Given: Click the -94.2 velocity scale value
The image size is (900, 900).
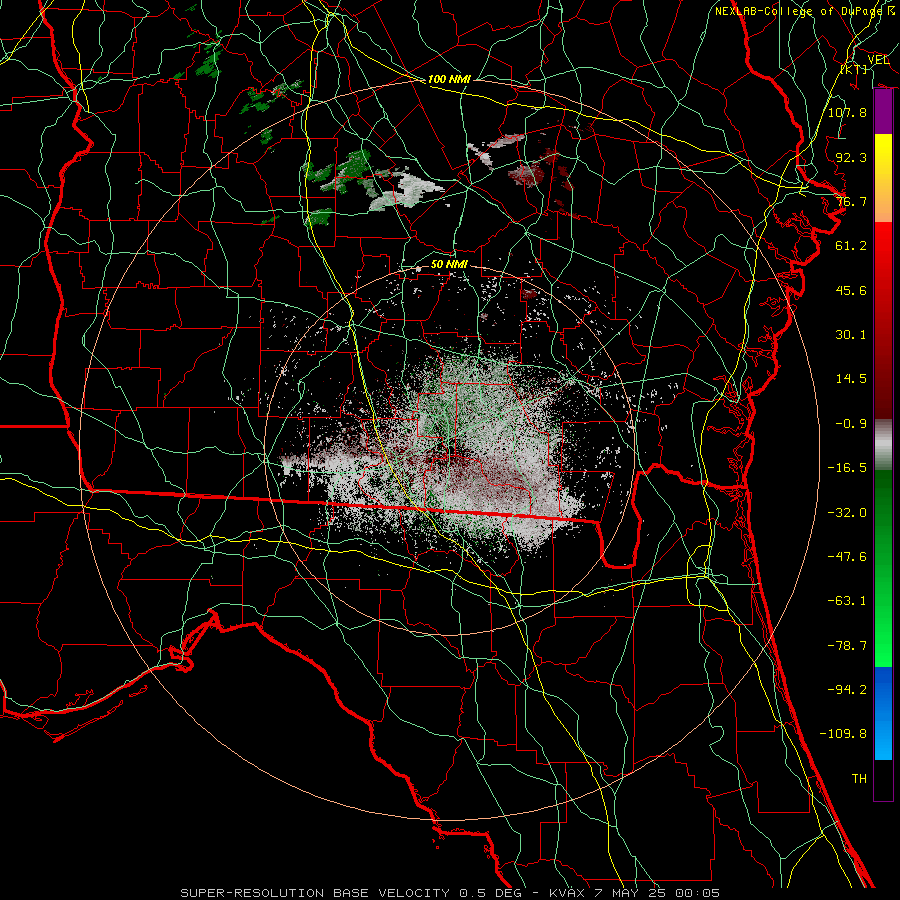Looking at the screenshot, I should [x=847, y=690].
